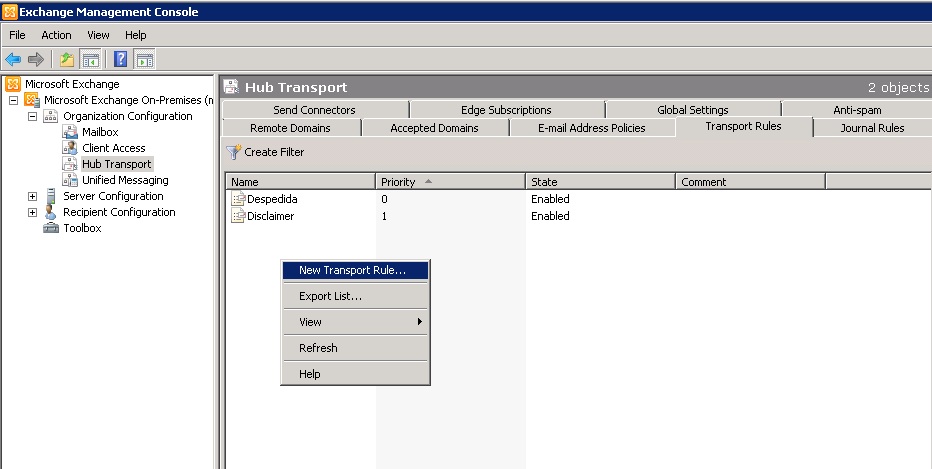Image resolution: width=932 pixels, height=469 pixels.
Task: Click priority value 1 for Disclaimer
Action: click(x=384, y=216)
